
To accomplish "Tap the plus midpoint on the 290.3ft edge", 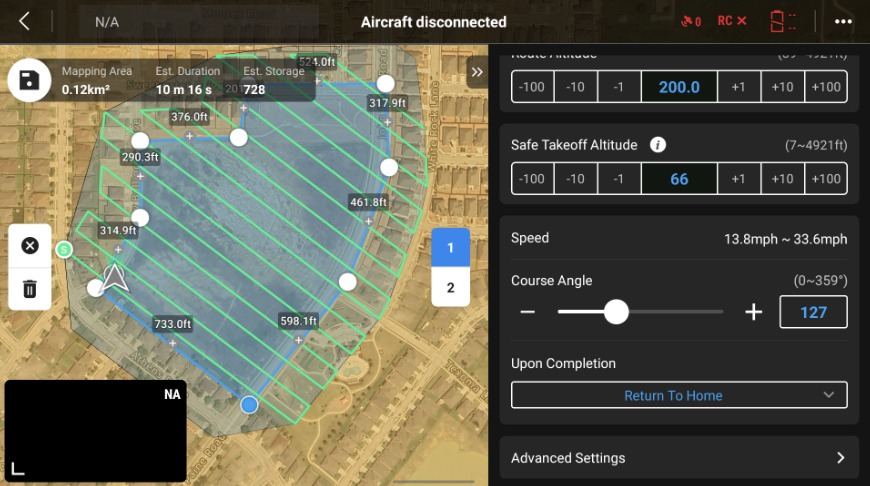I will tap(140, 176).
